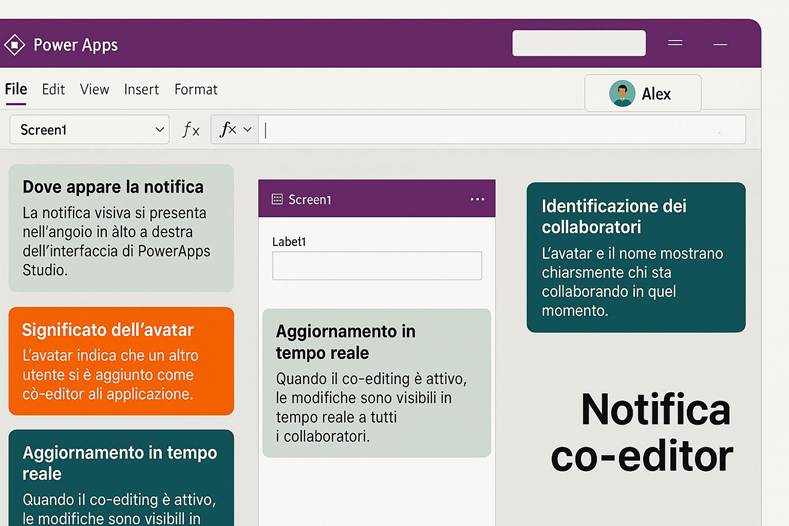Screen dimensions: 789x526
Task: Open the Insert menu
Action: (x=141, y=89)
